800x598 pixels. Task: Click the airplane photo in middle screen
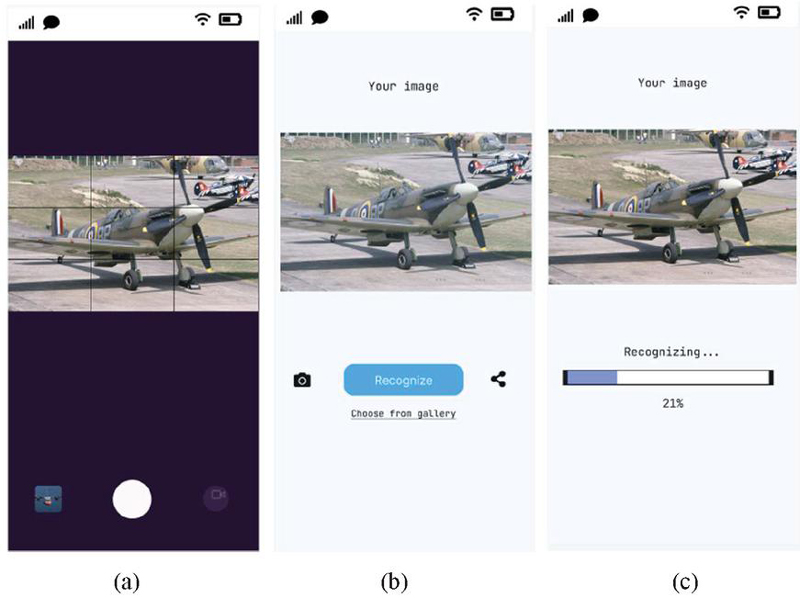[x=406, y=212]
